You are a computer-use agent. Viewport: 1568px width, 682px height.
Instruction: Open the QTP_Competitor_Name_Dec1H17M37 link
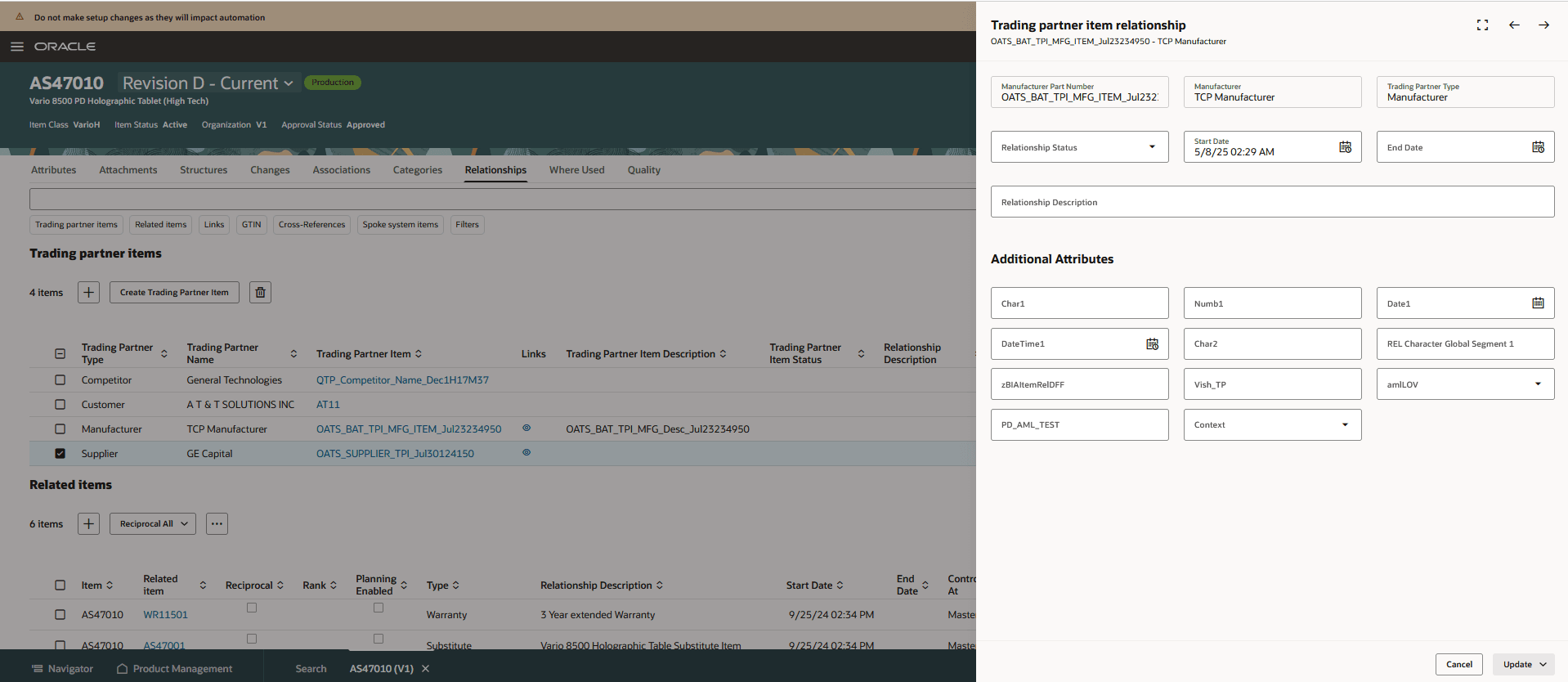coord(402,379)
